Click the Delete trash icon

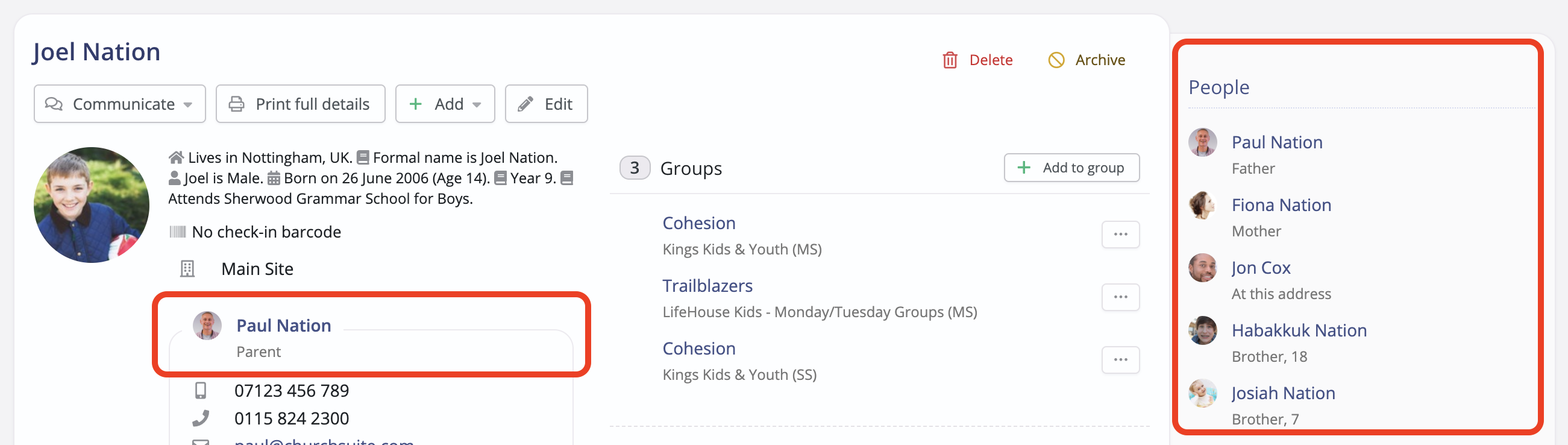point(950,60)
